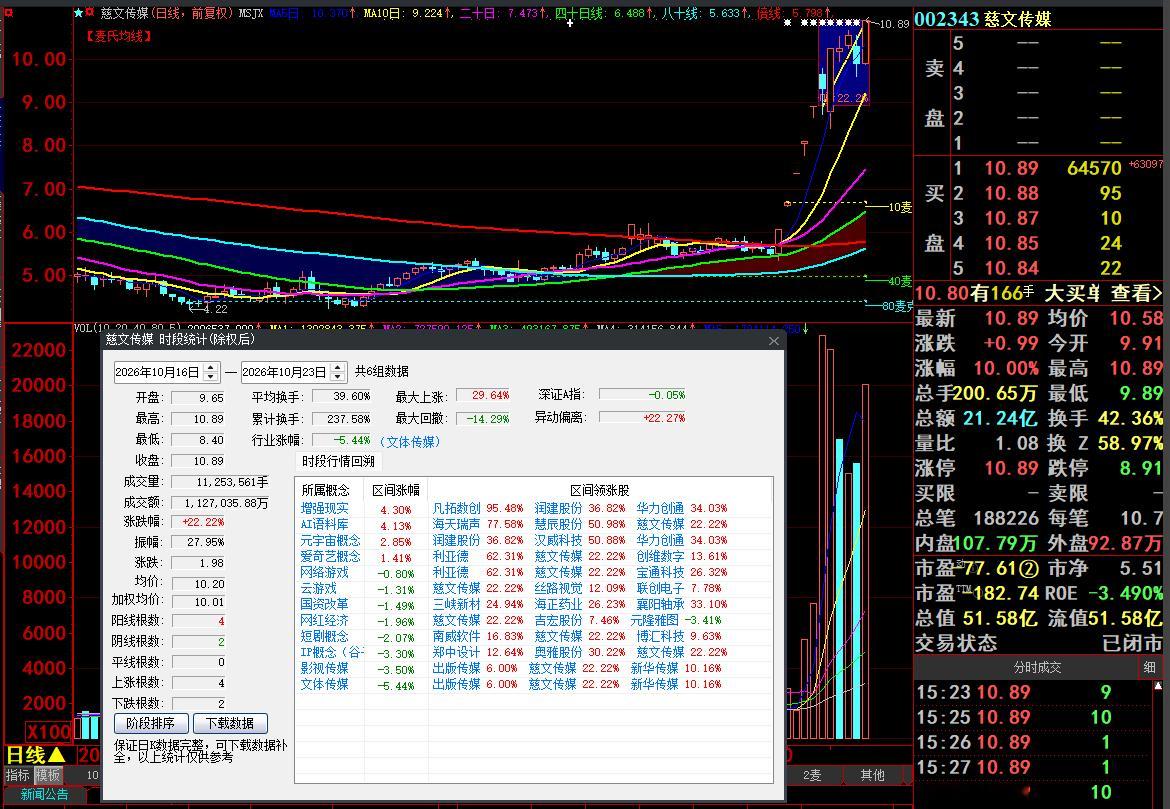This screenshot has width=1170, height=809.
Task: Click leading stock 凡拓数创 in the table
Action: (457, 508)
